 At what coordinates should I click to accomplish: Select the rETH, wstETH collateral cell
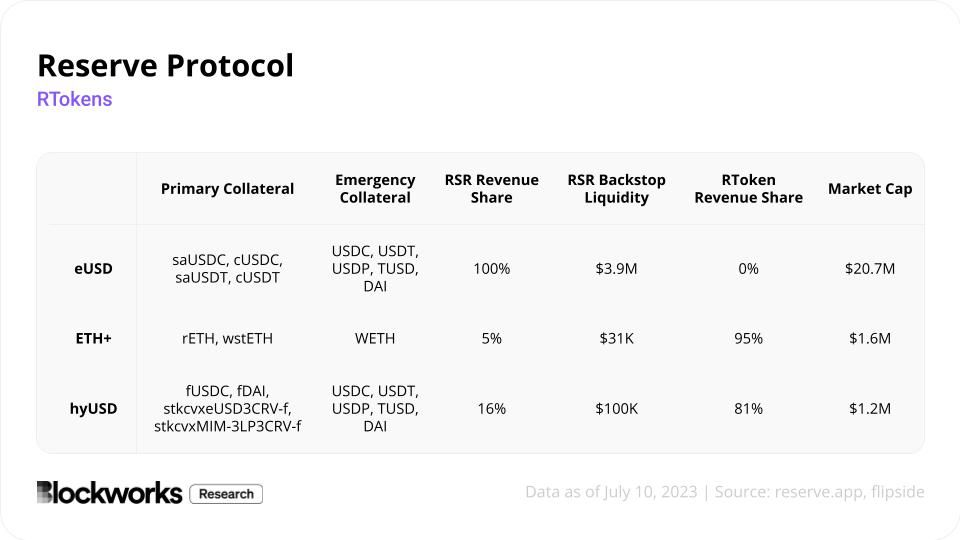[x=227, y=339]
